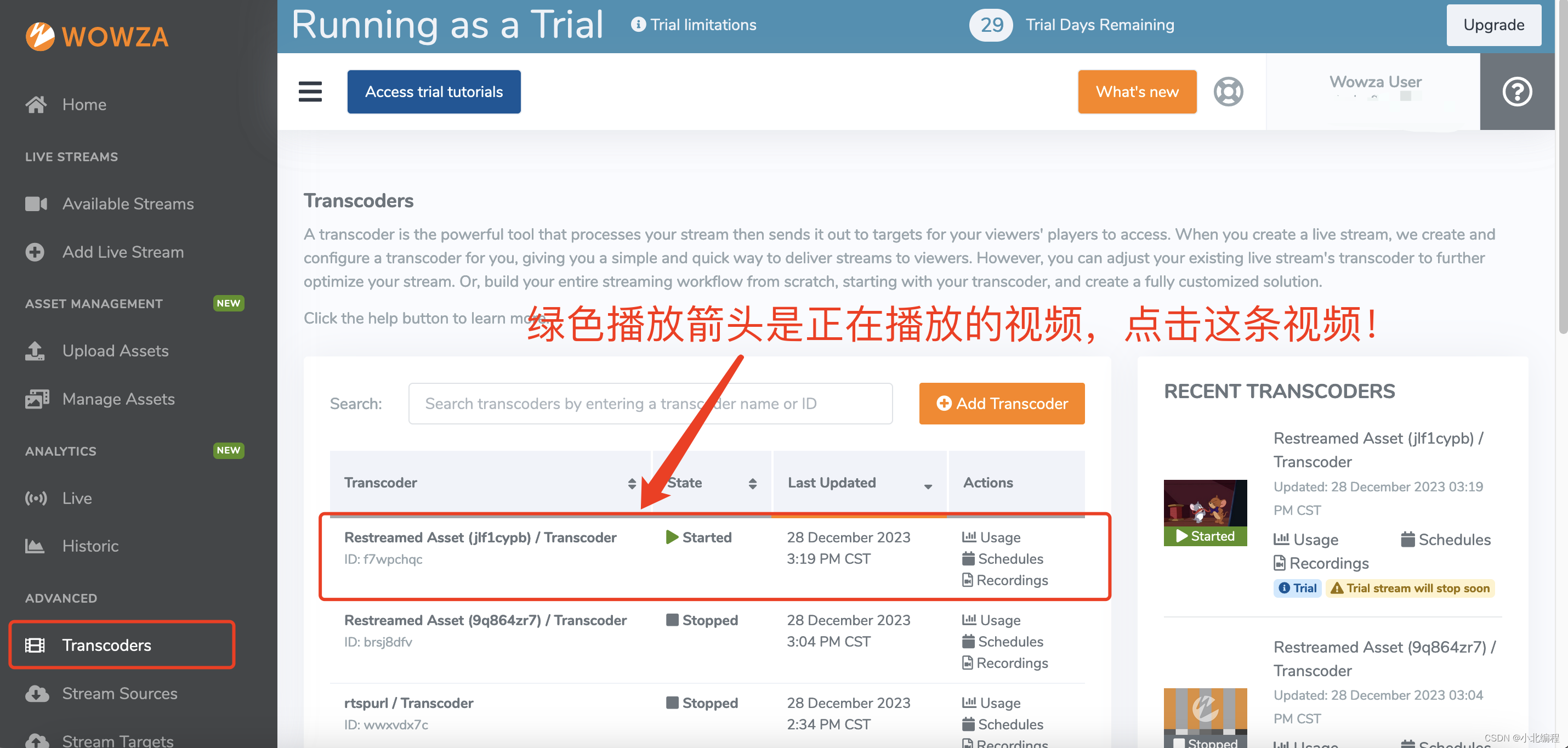Click the Home house icon
This screenshot has width=1568, height=748.
coord(36,105)
